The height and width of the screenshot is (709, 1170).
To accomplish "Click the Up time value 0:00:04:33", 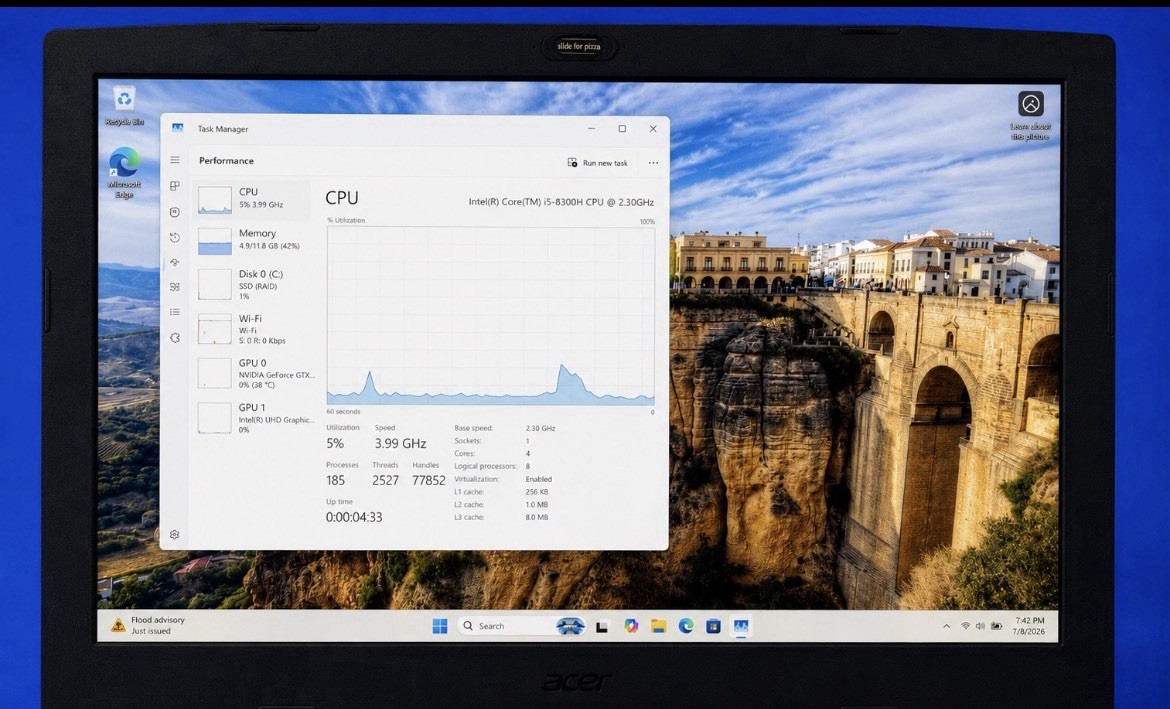I will point(354,516).
